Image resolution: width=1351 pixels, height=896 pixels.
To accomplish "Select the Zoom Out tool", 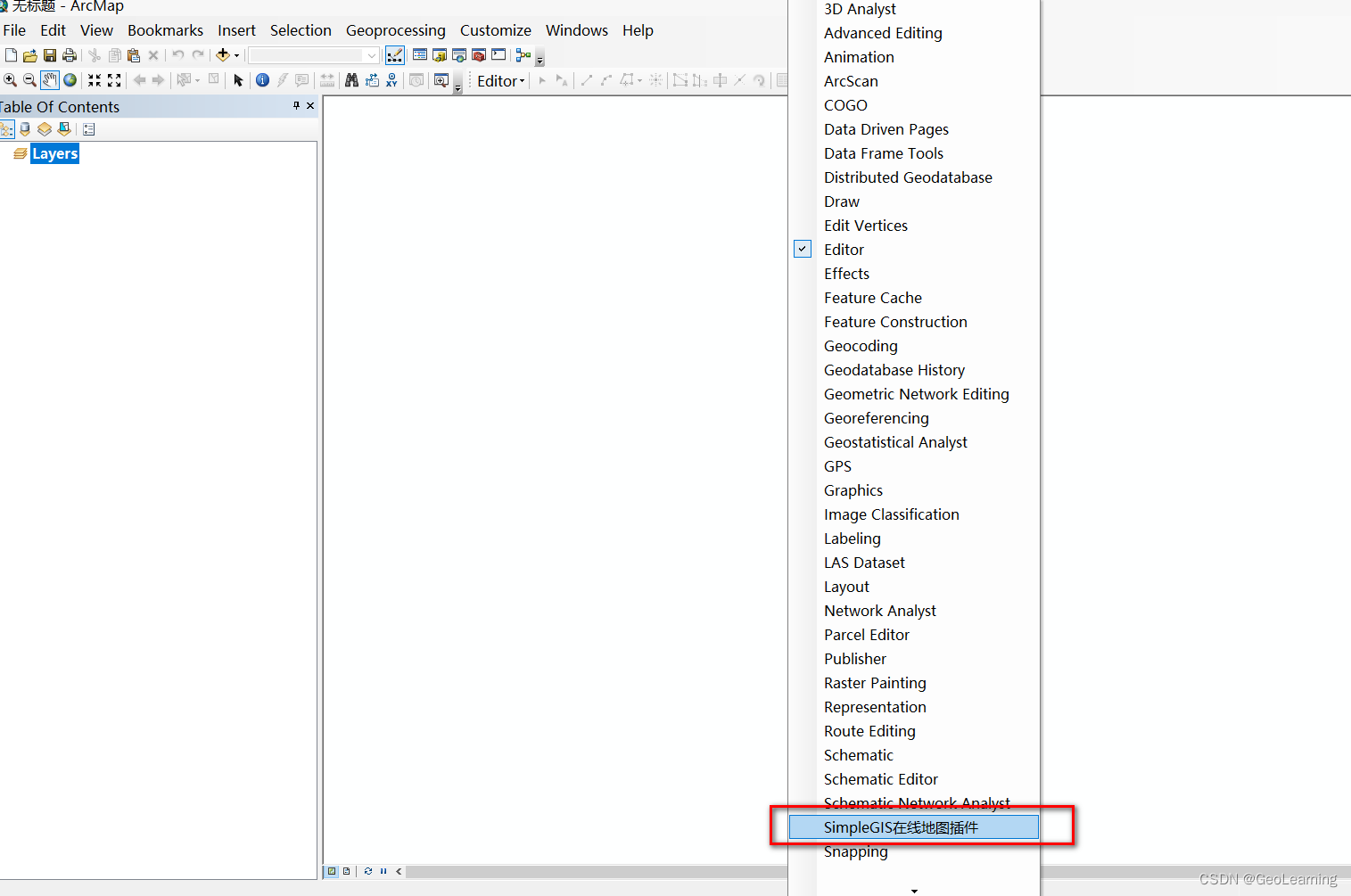I will [x=29, y=80].
